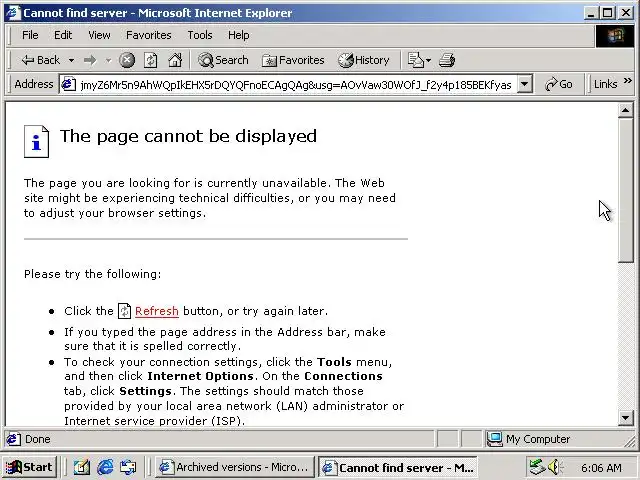The height and width of the screenshot is (480, 640).
Task: Click the 6:06 AM clock
Action: (x=601, y=468)
